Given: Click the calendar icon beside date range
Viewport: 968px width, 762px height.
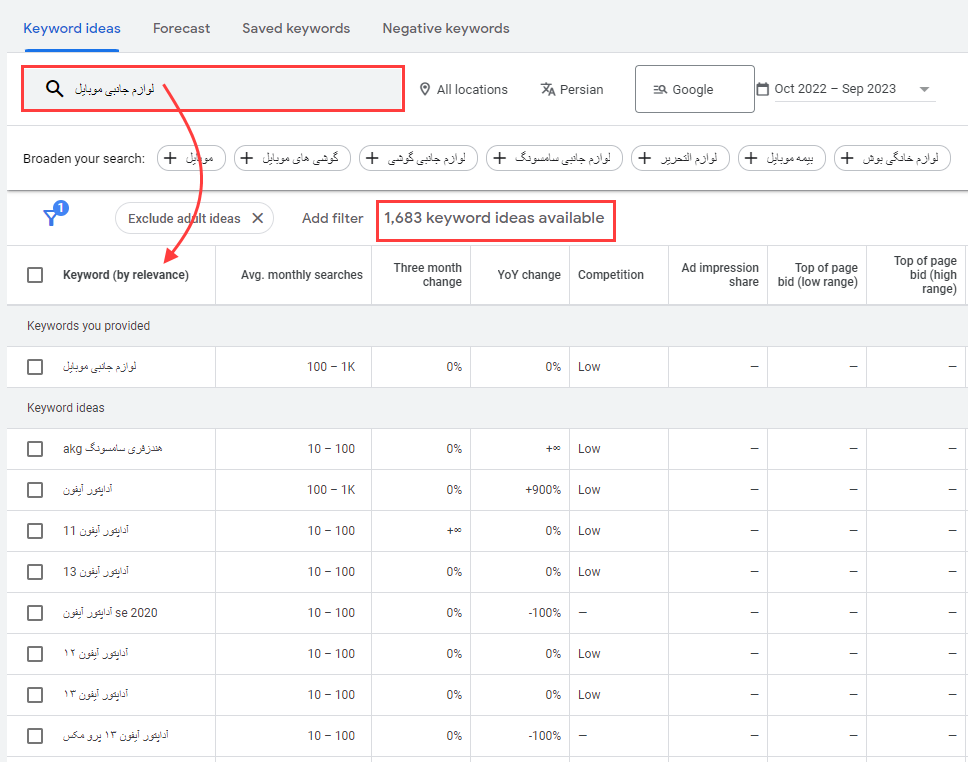Looking at the screenshot, I should (x=763, y=89).
